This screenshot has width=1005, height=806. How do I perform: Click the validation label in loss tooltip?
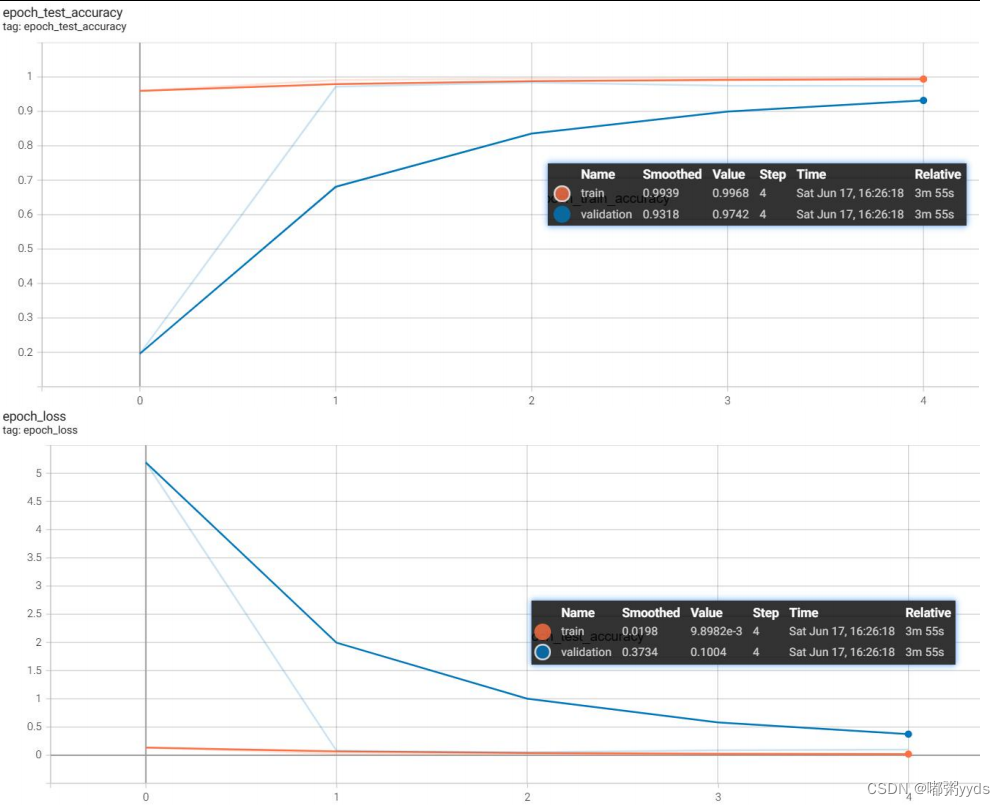tap(586, 652)
